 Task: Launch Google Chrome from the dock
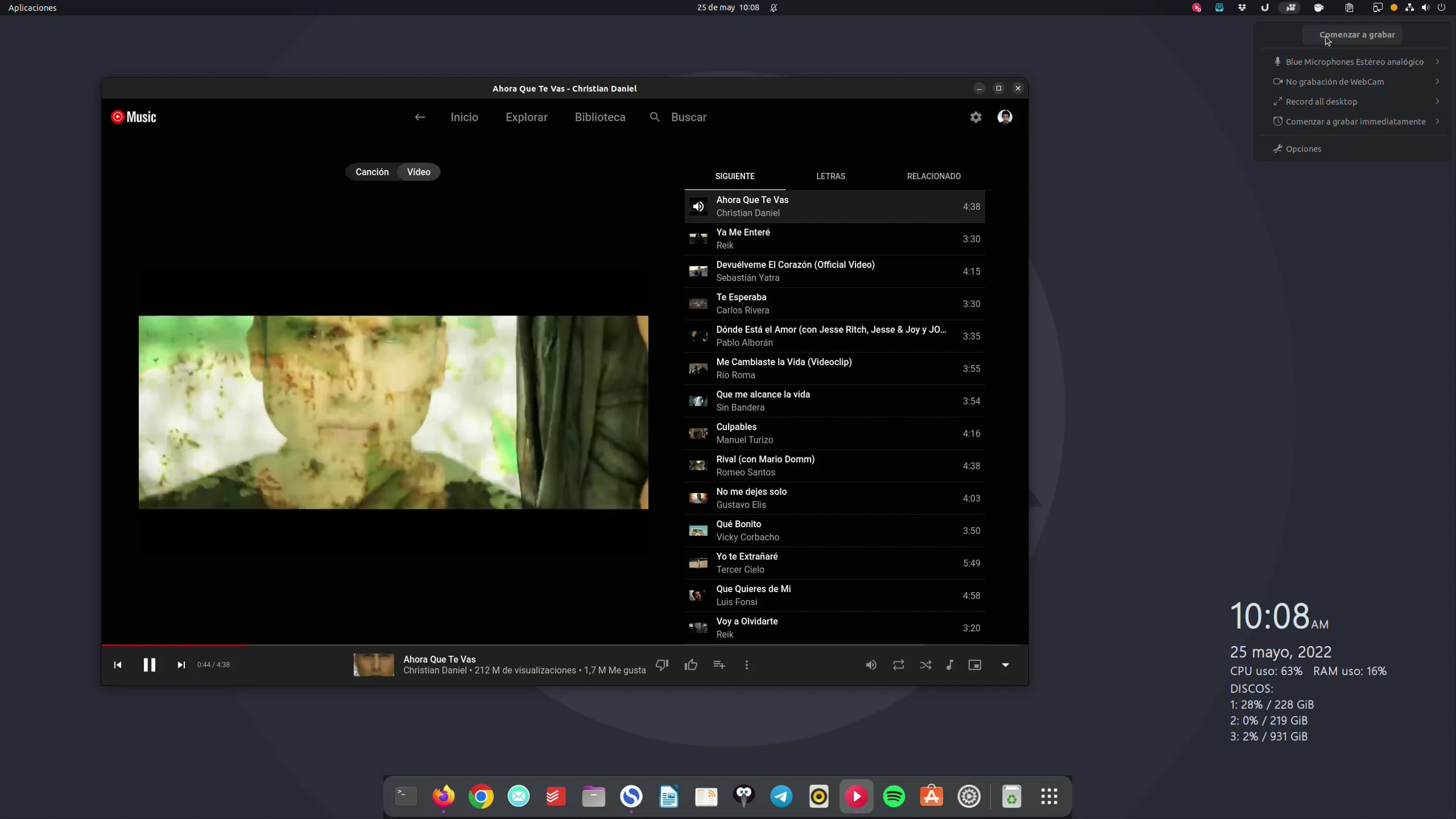tap(481, 797)
